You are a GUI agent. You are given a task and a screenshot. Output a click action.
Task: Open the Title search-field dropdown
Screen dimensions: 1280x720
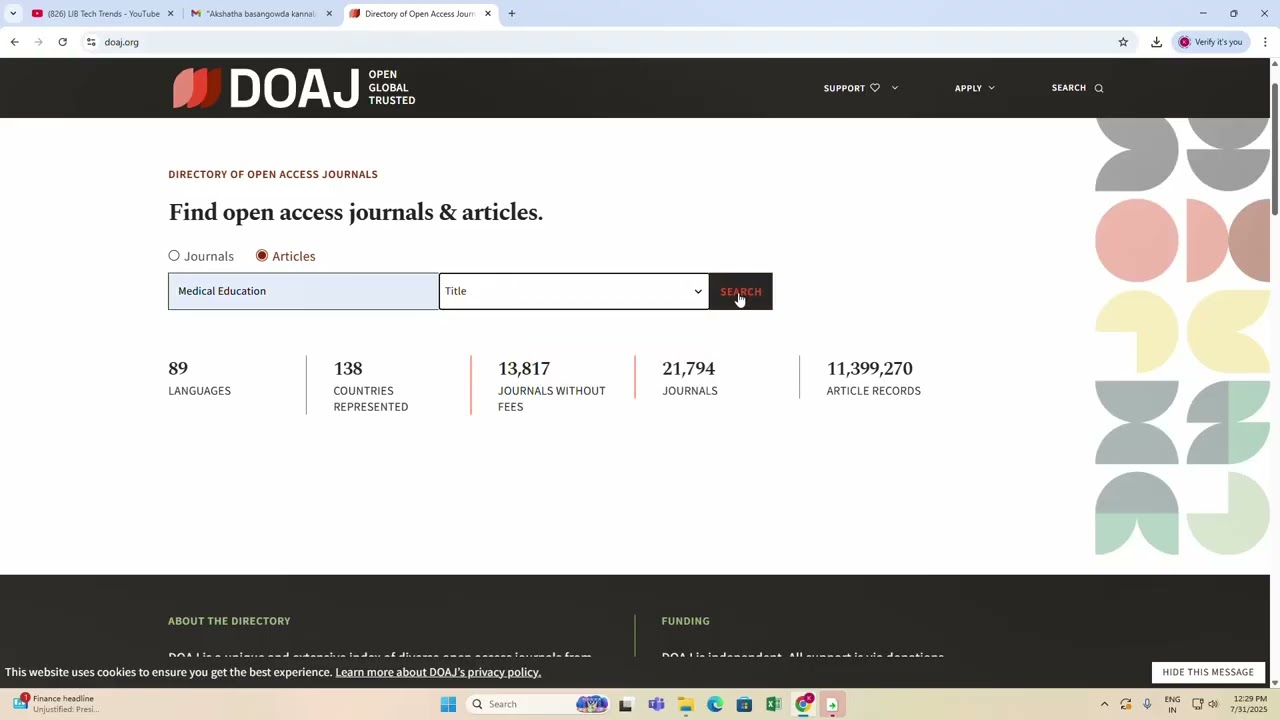(x=573, y=291)
